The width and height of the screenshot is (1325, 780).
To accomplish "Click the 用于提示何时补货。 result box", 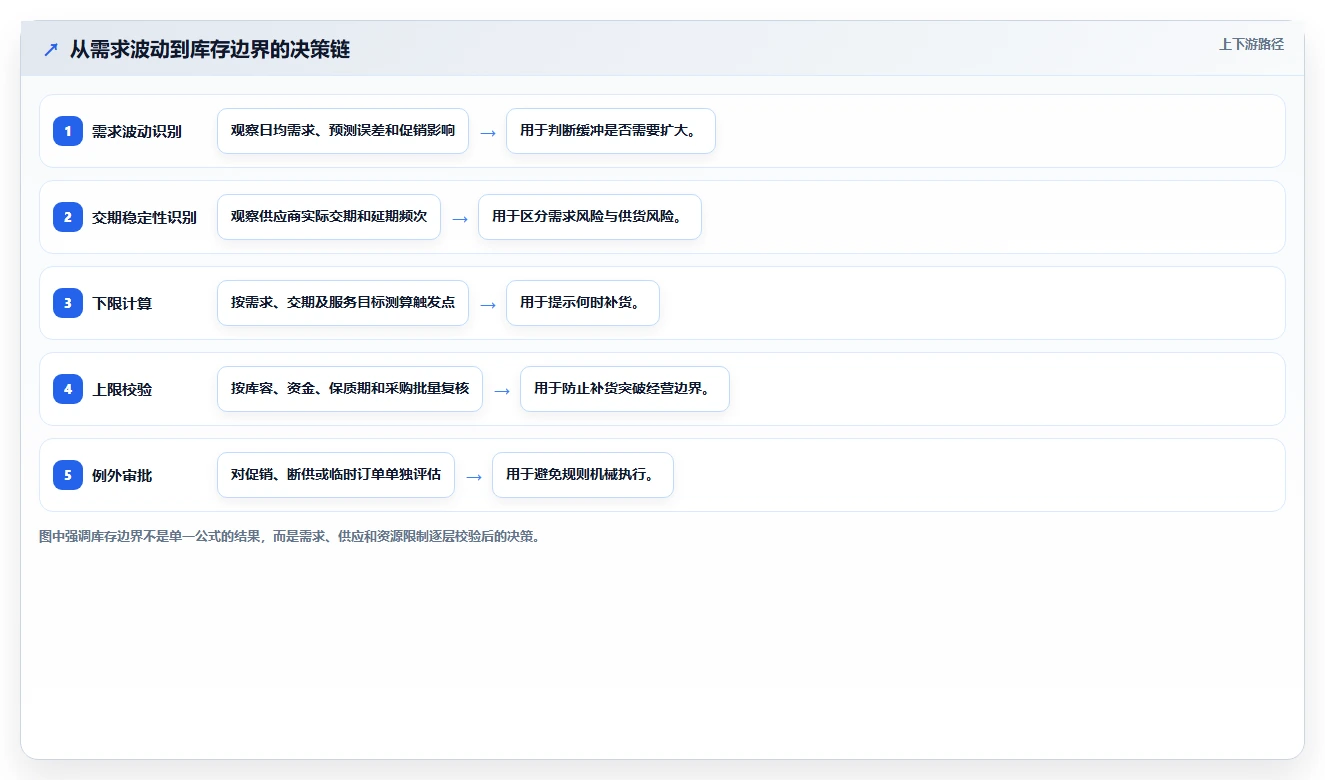I will coord(583,303).
